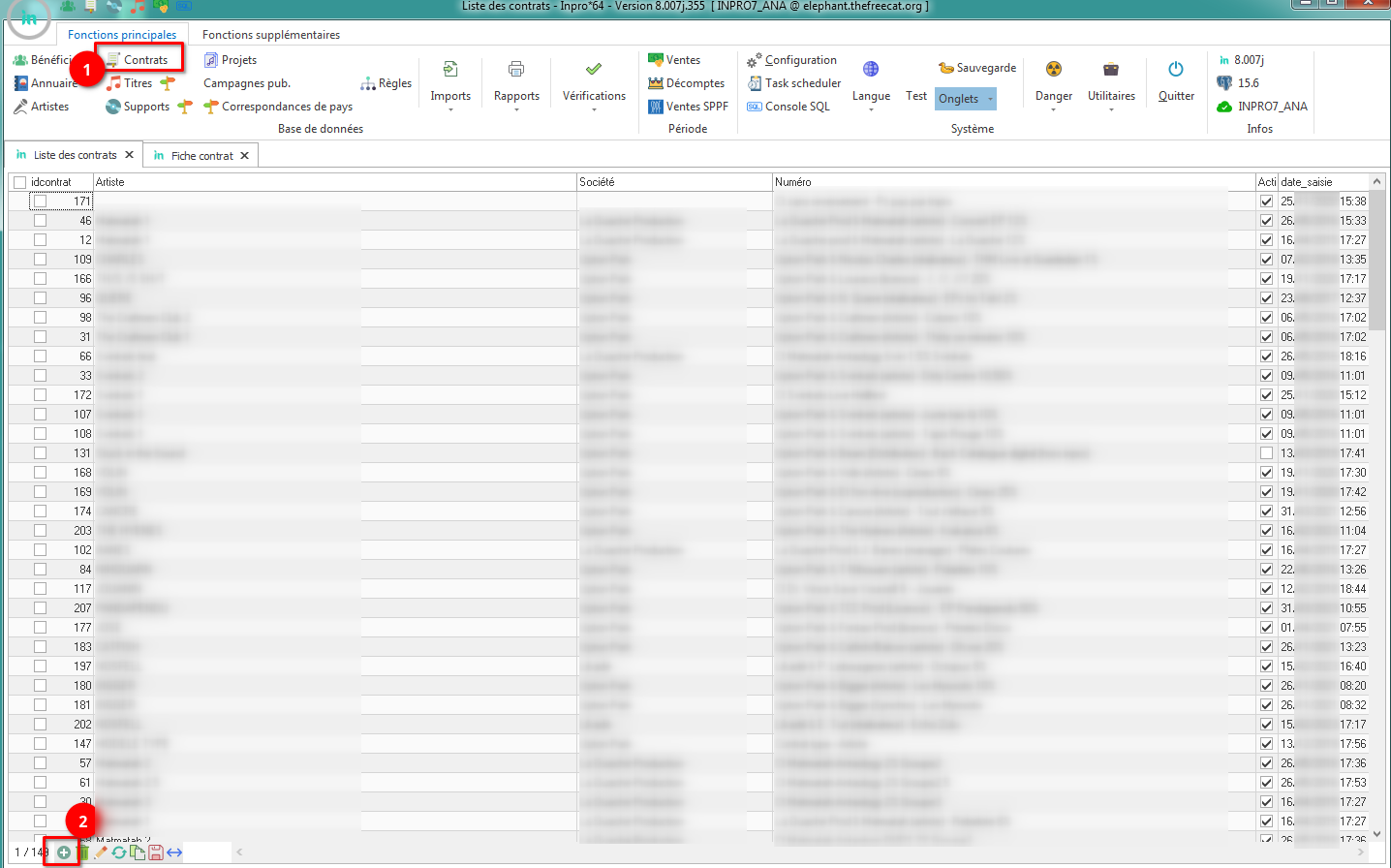Click the quick-filter field beside toolbar
This screenshot has height=868, width=1391.
click(207, 852)
